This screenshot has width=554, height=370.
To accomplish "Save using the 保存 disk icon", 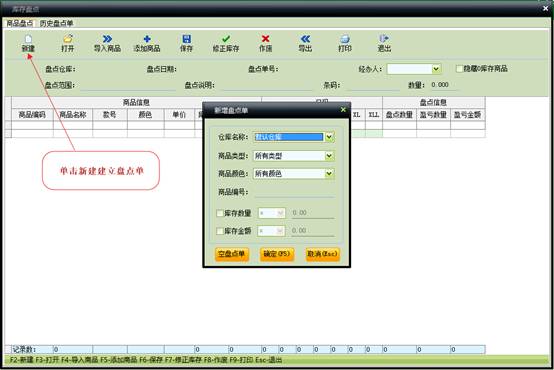I will coord(187,43).
